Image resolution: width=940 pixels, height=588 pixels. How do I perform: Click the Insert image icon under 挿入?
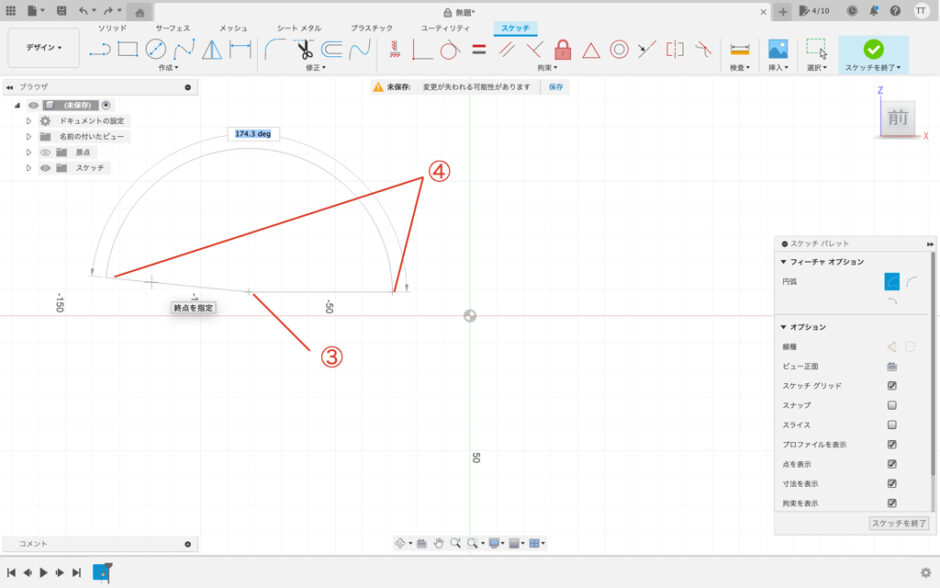pyautogui.click(x=778, y=49)
